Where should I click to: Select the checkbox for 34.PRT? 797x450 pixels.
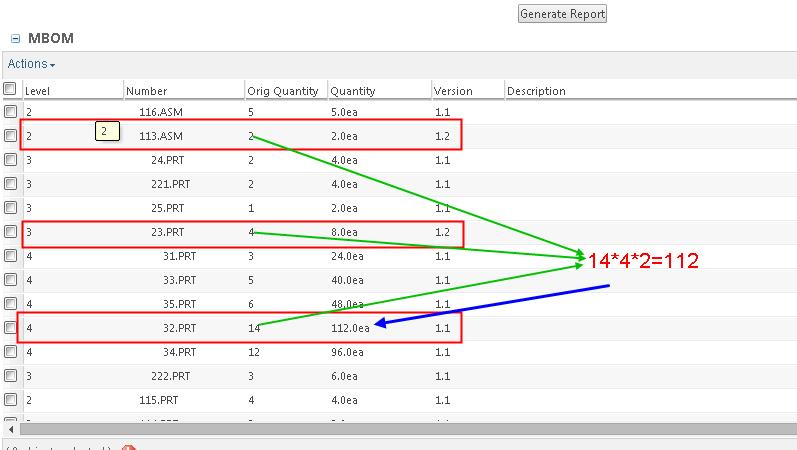click(x=10, y=351)
